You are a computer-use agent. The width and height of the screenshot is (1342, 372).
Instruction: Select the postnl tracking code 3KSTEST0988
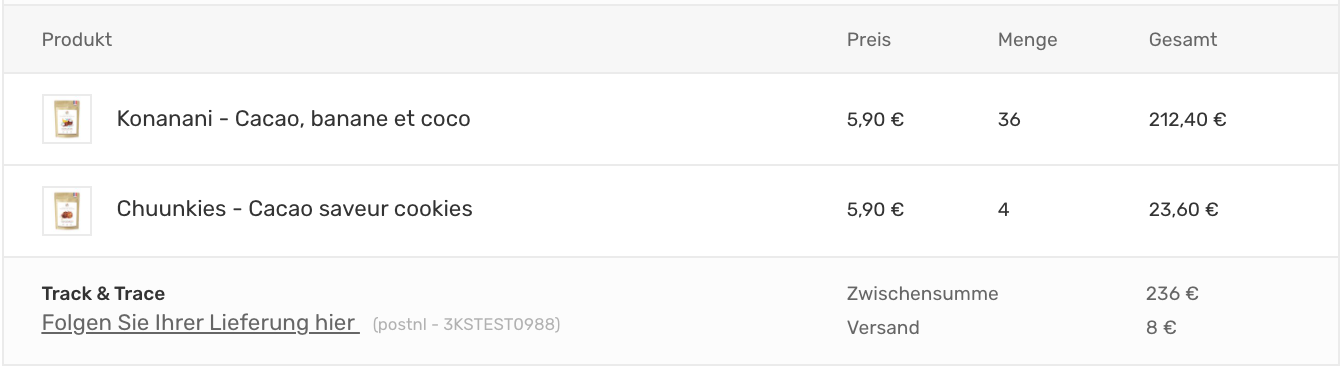[x=466, y=324]
